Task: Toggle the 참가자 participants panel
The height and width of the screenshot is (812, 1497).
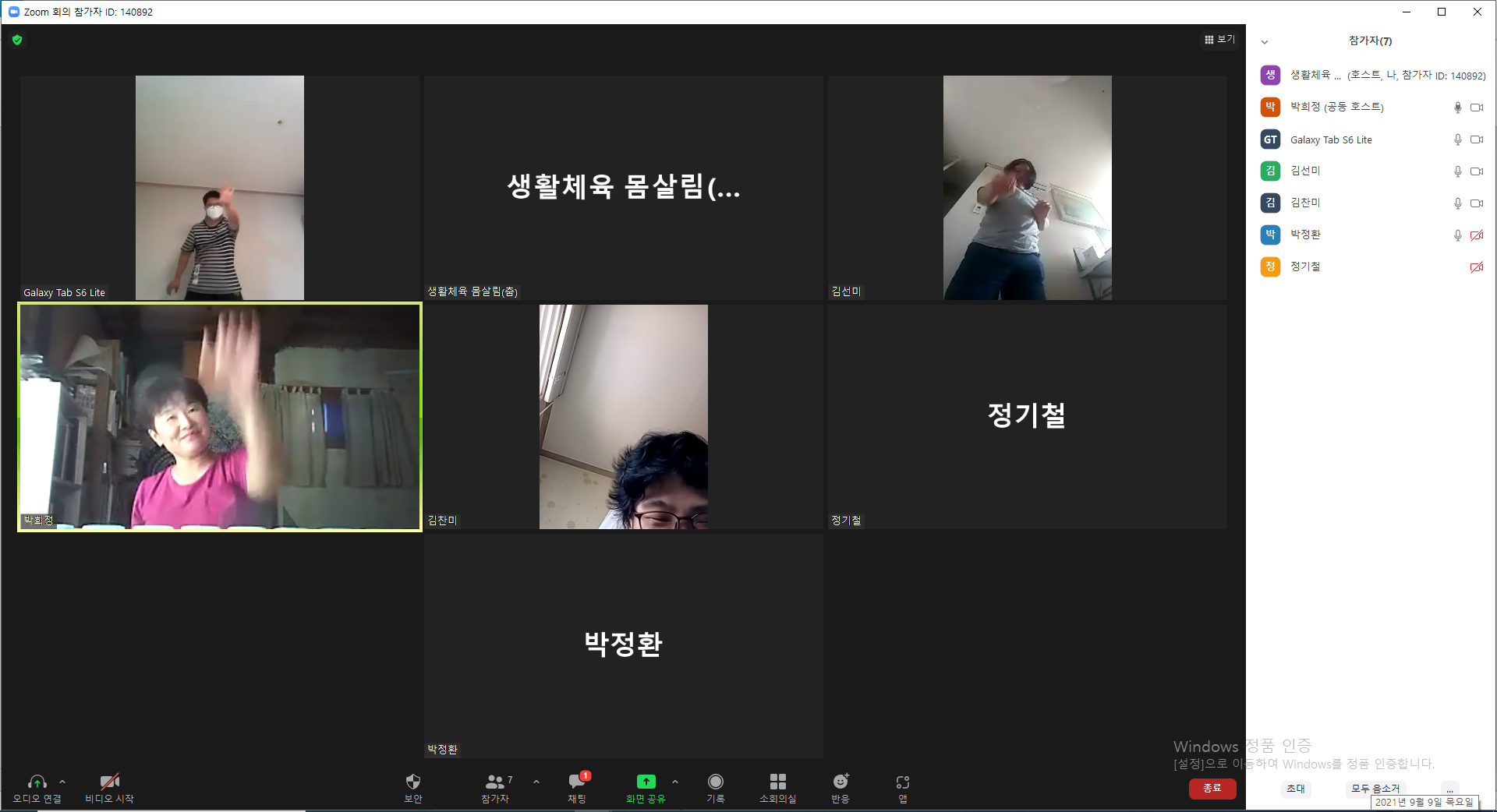Action: pyautogui.click(x=497, y=788)
